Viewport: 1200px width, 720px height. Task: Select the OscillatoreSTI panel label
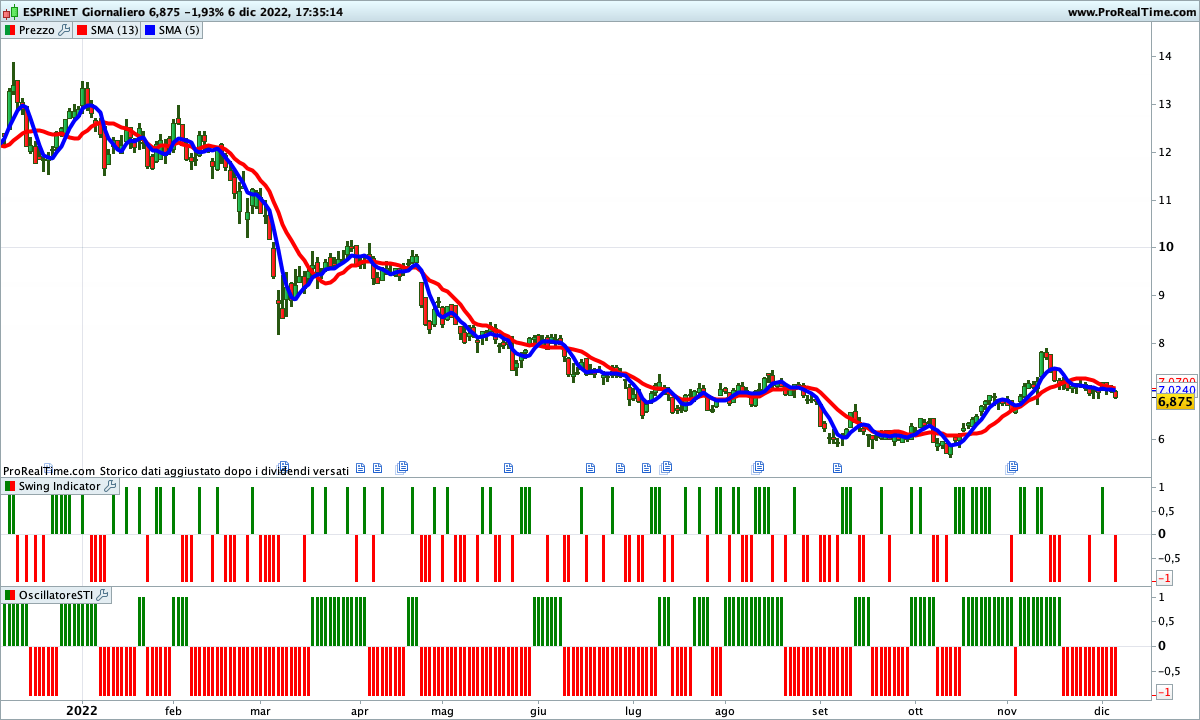(56, 595)
